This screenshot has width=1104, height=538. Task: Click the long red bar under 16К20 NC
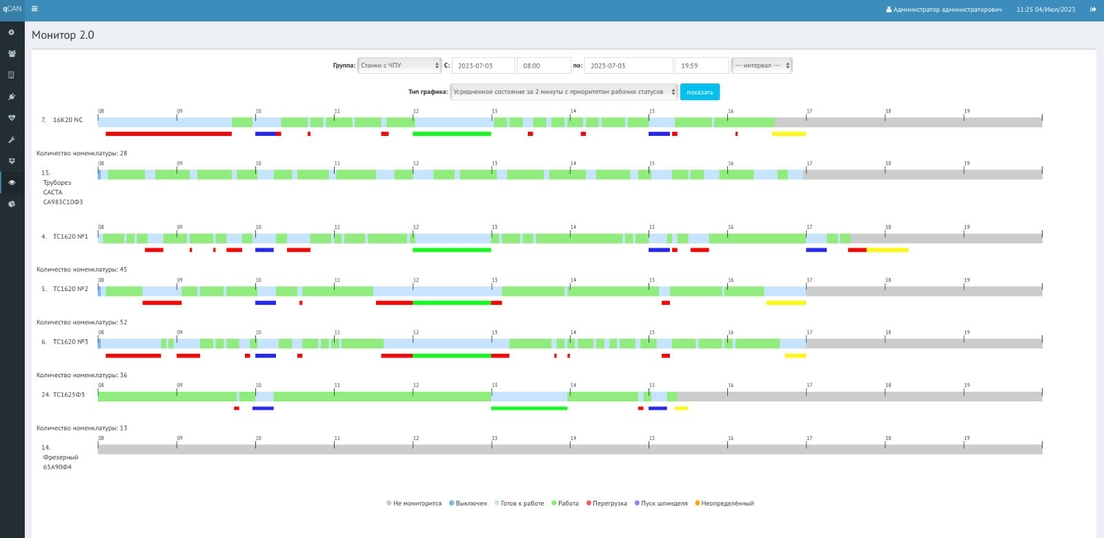168,134
